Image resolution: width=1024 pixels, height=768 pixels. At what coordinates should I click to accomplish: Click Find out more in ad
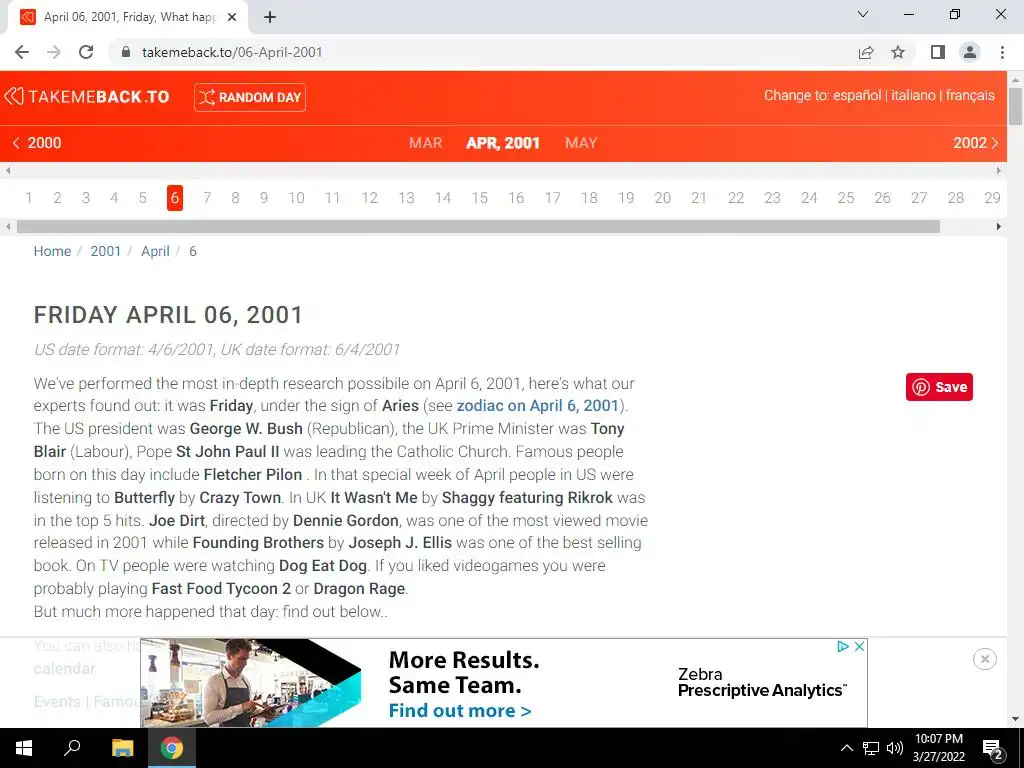(460, 711)
